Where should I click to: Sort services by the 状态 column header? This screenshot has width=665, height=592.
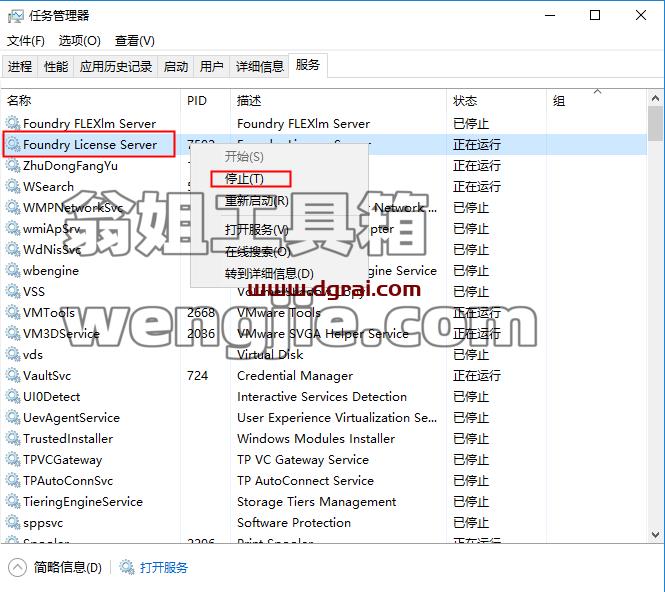click(x=465, y=101)
